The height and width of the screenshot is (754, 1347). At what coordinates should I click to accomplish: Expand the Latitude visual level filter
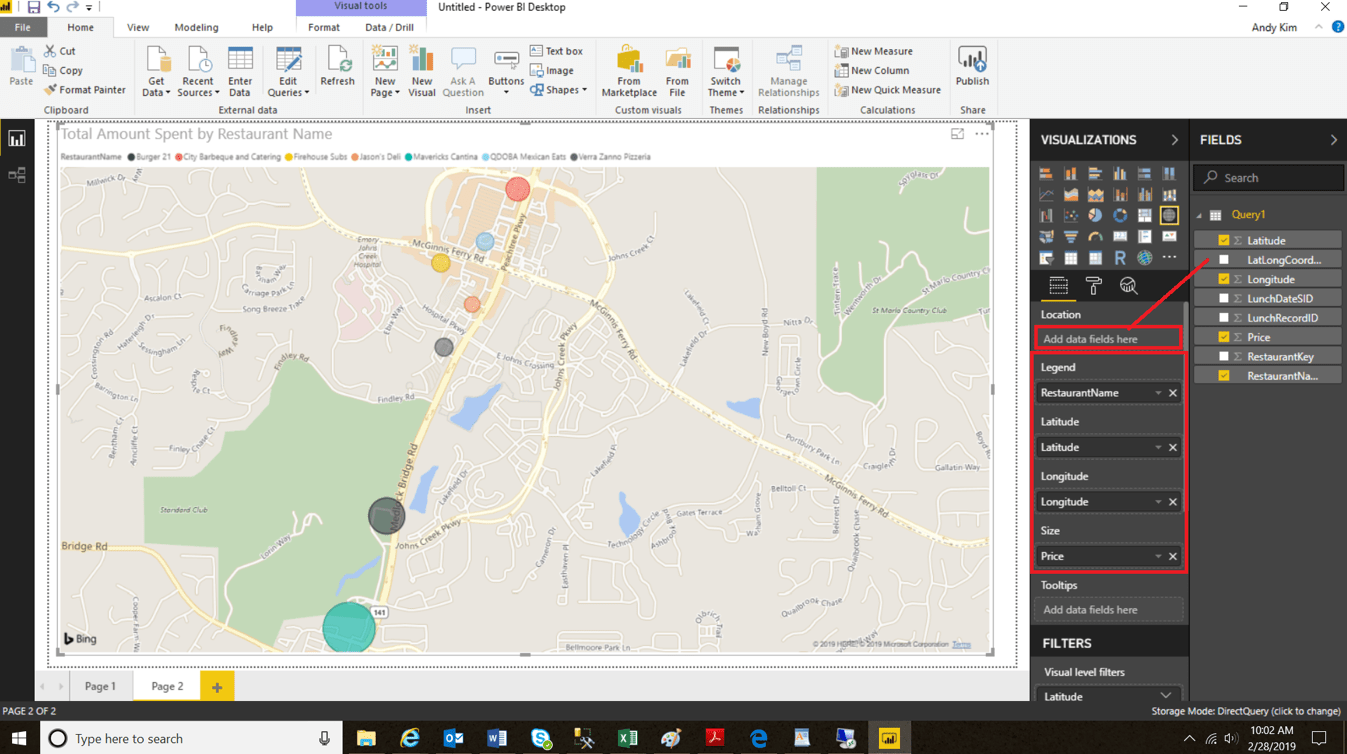(1166, 696)
